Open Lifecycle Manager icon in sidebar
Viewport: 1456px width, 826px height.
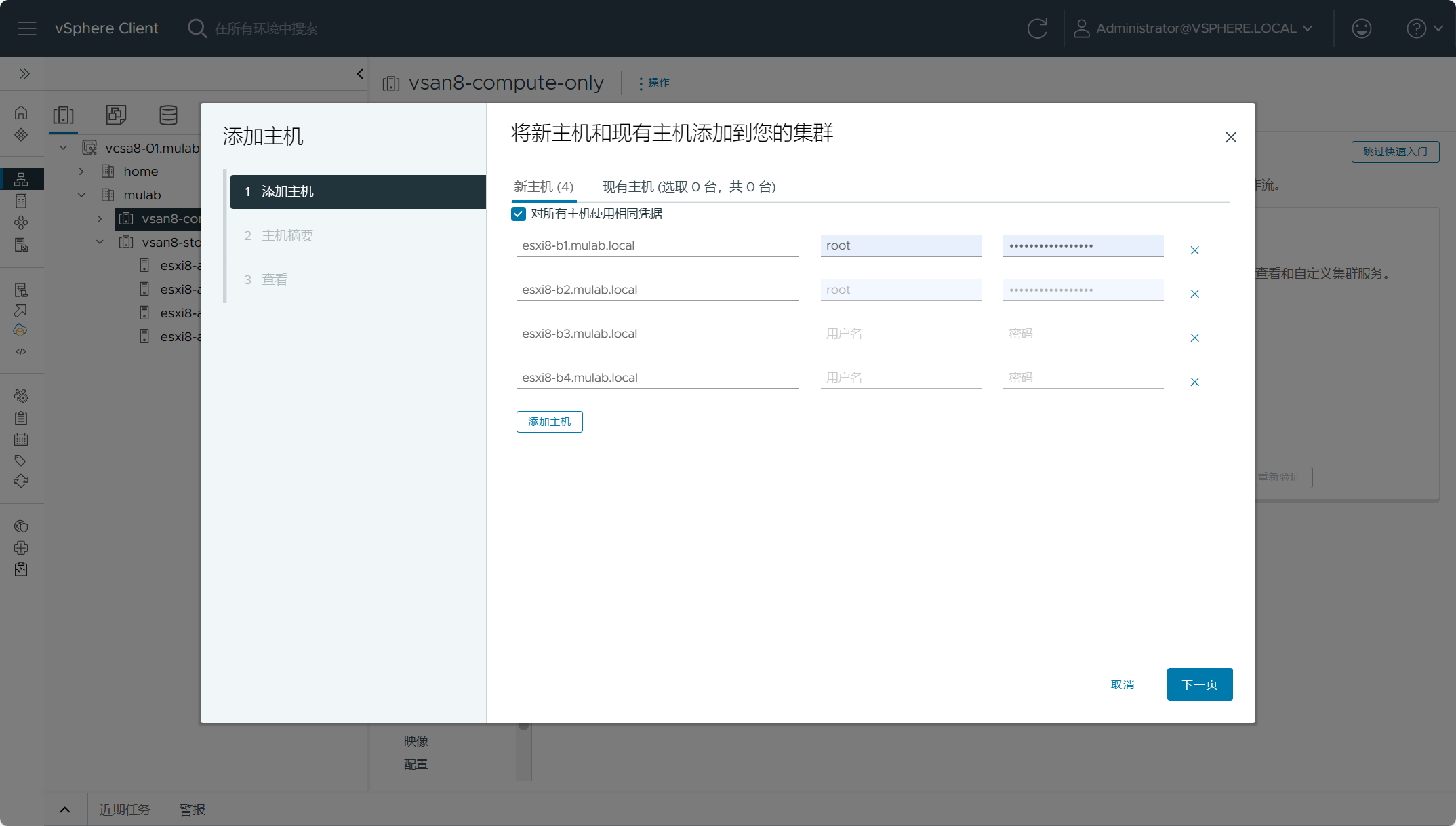[x=21, y=481]
